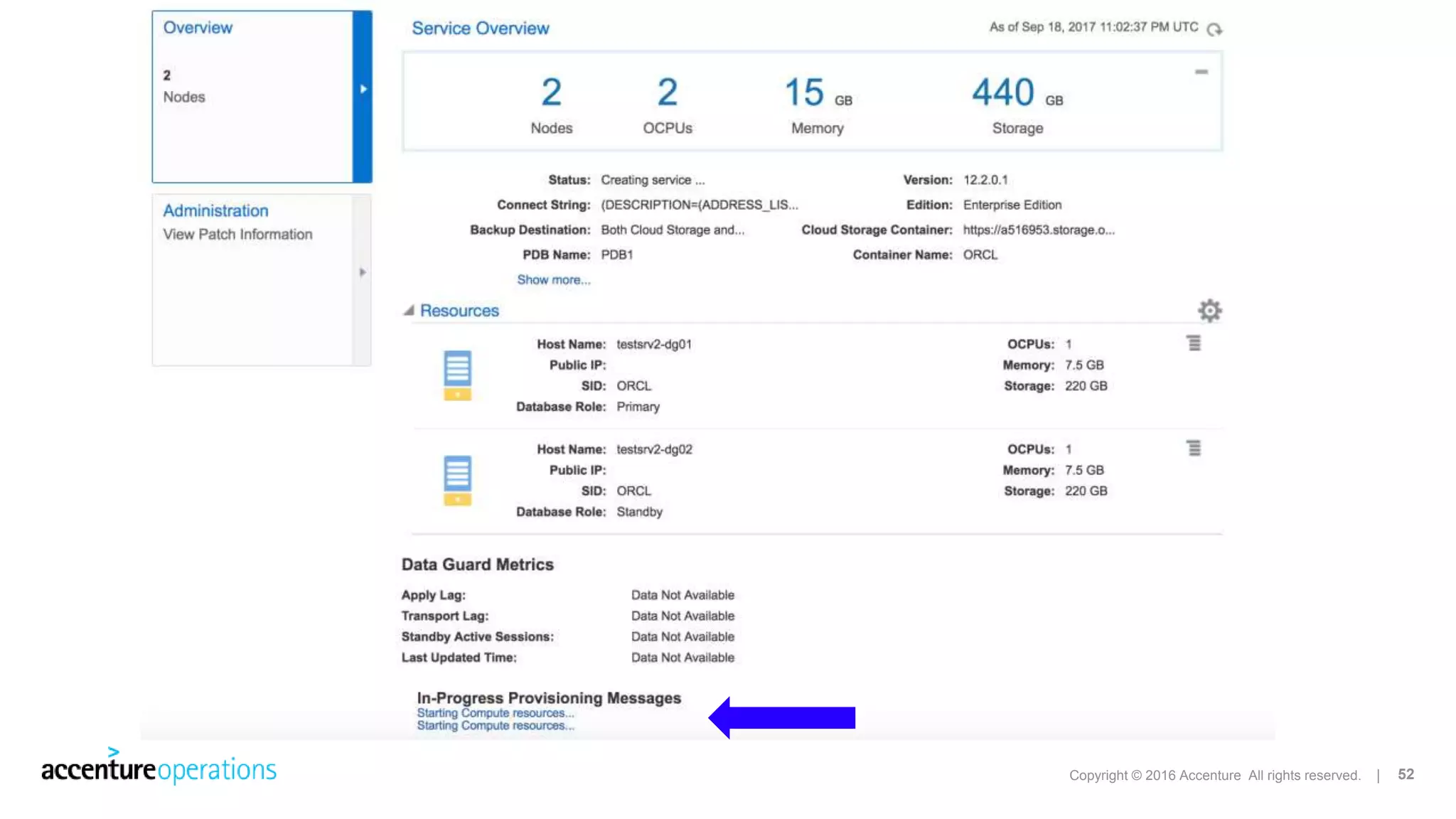Collapse the summary panel with the minus icon
Viewport: 1456px width, 819px height.
pos(1201,72)
